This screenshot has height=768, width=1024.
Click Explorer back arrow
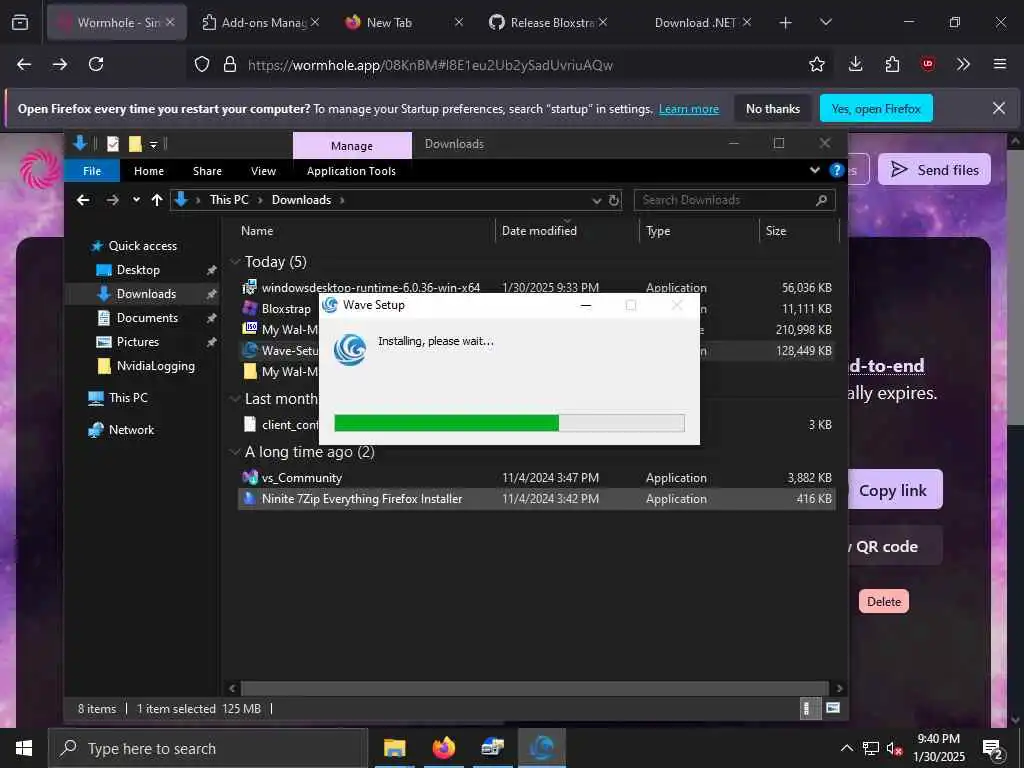83,200
